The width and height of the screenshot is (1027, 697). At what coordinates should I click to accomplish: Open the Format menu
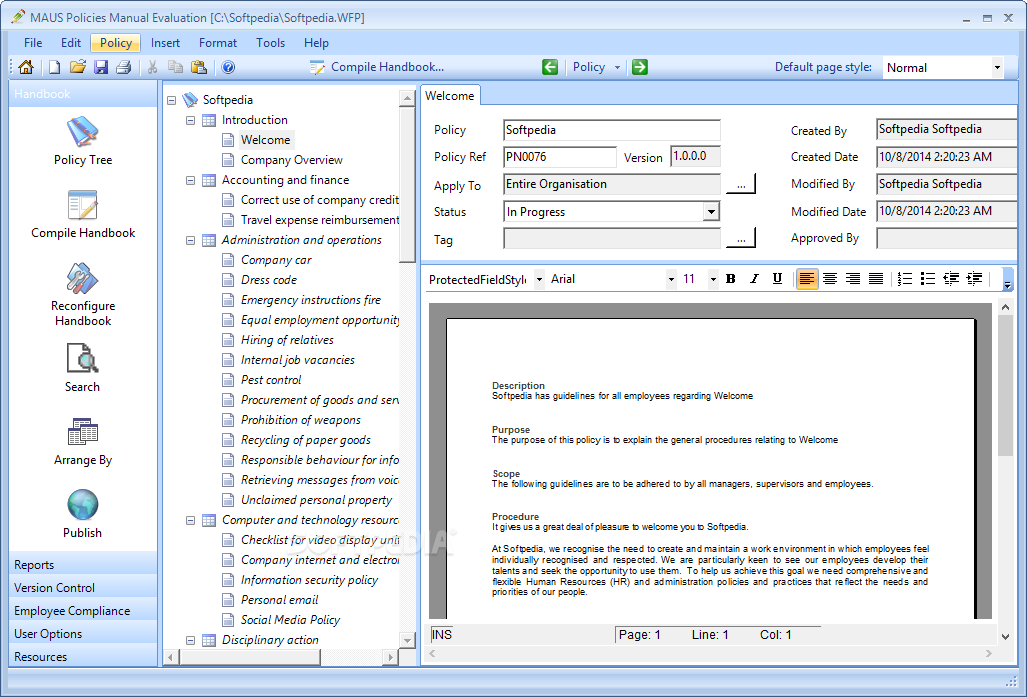(217, 43)
